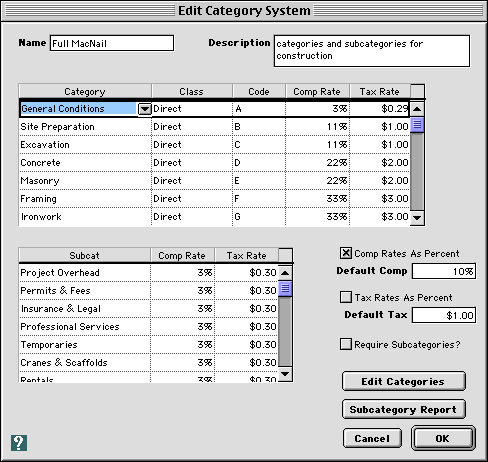The image size is (488, 462).
Task: Click into the Description text box
Action: [x=372, y=51]
